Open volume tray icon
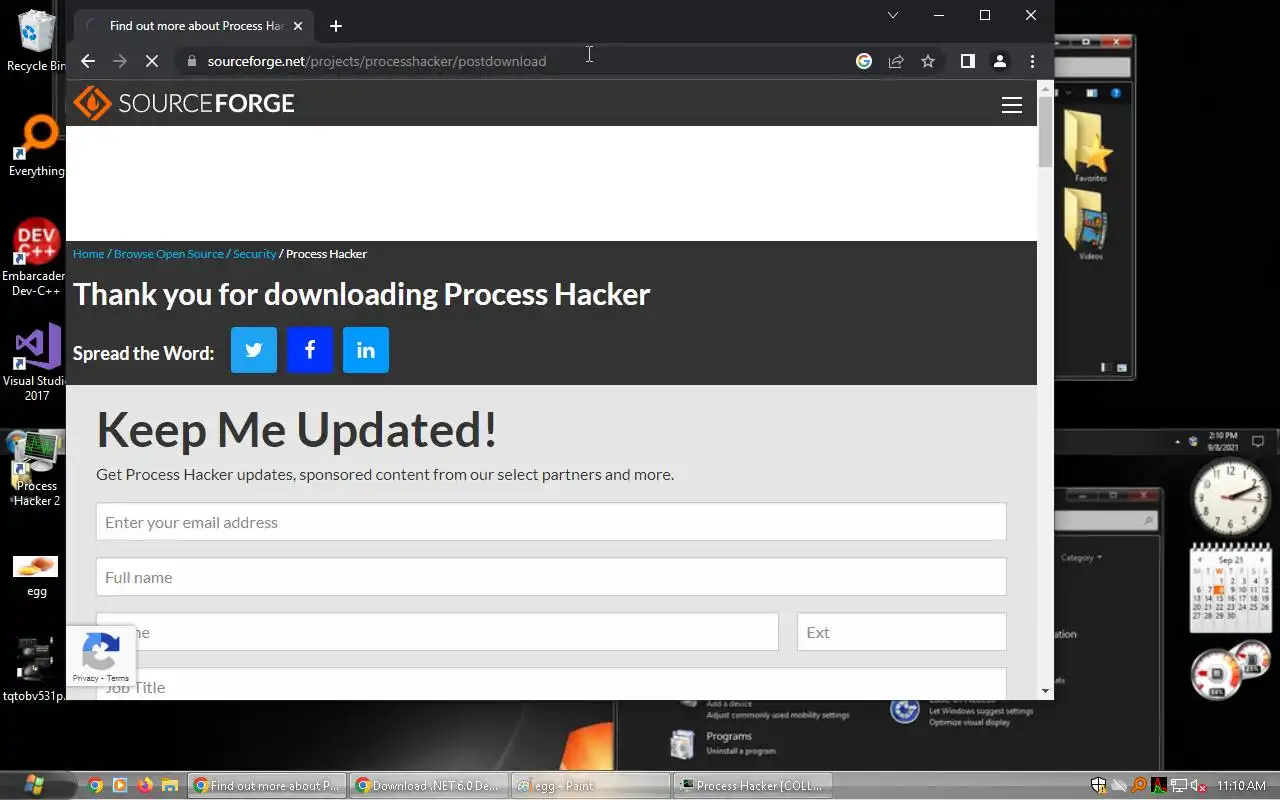Image resolution: width=1280 pixels, height=800 pixels. [x=1198, y=786]
